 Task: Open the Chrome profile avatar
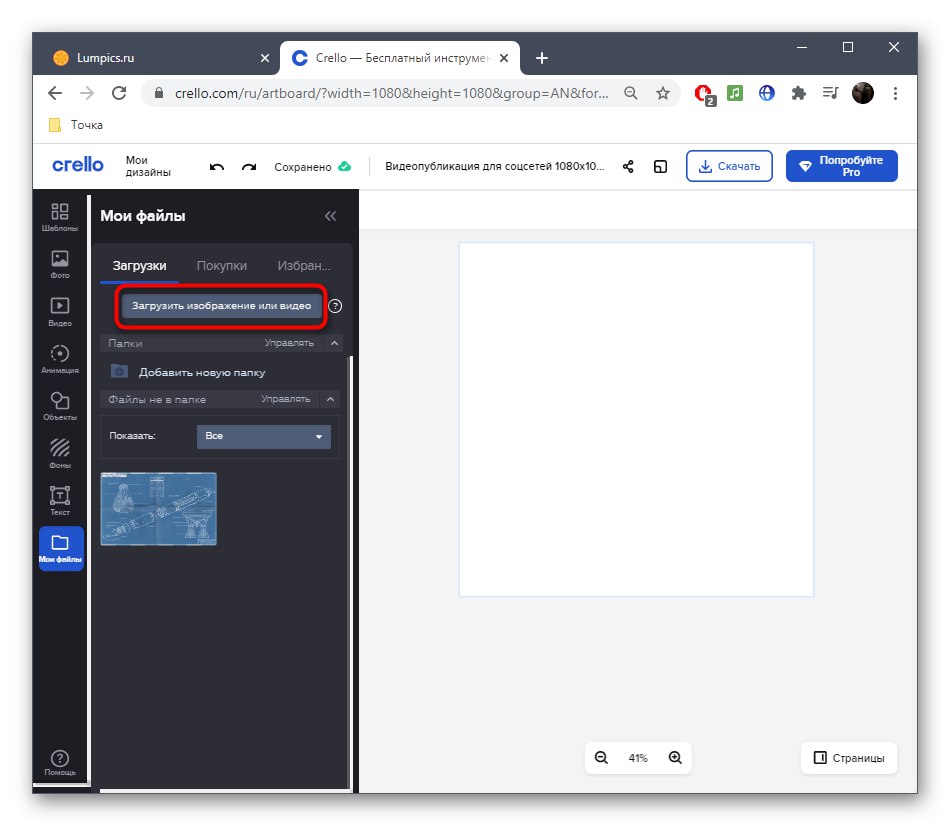[863, 93]
